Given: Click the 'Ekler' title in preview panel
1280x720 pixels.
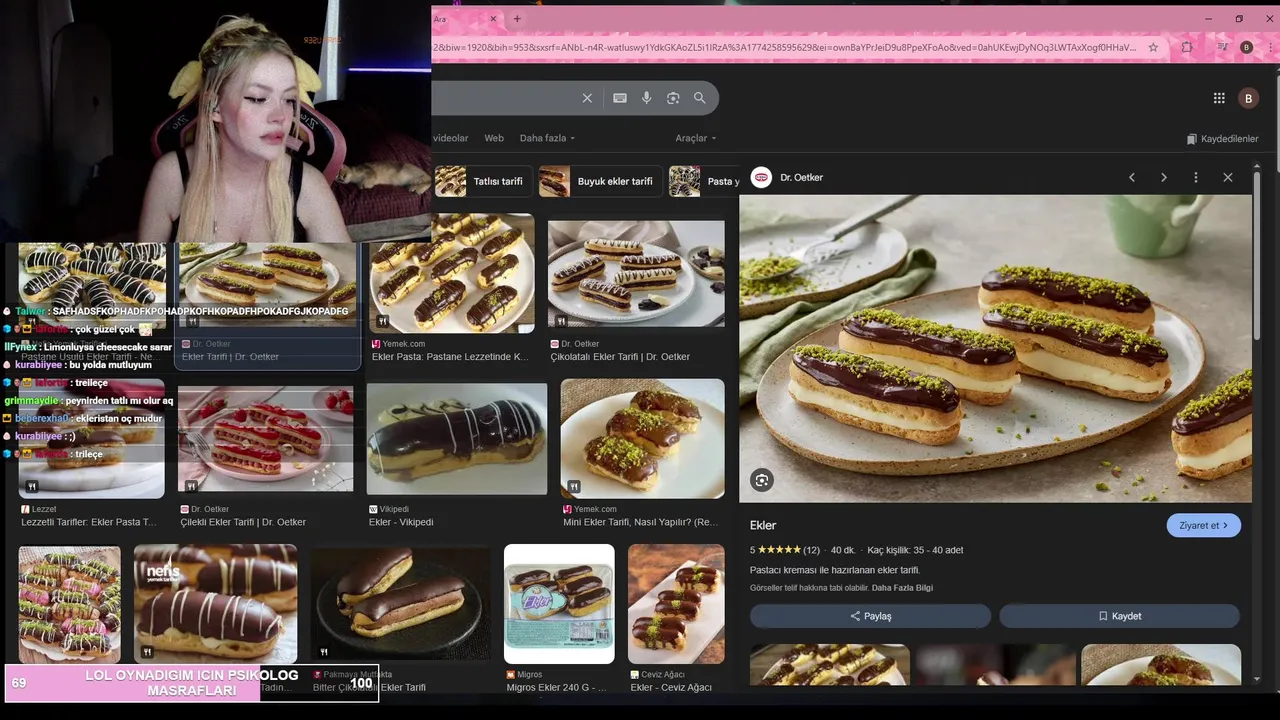Looking at the screenshot, I should click(x=763, y=525).
